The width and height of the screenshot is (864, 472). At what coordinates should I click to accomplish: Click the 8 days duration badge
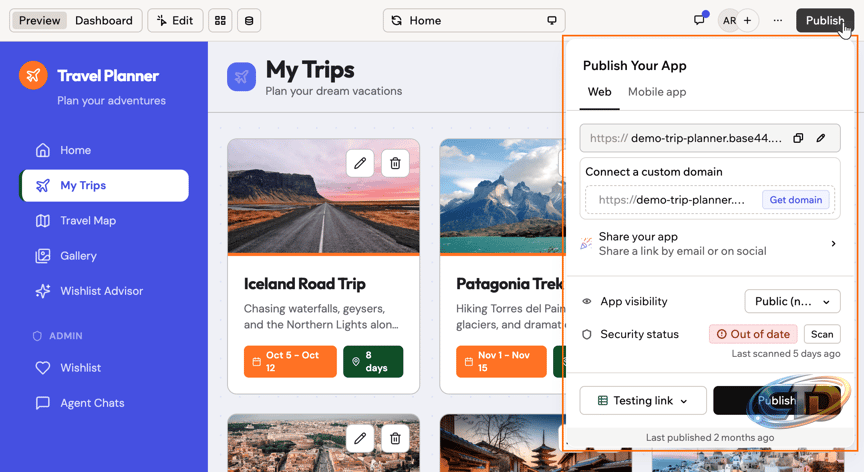tap(373, 361)
